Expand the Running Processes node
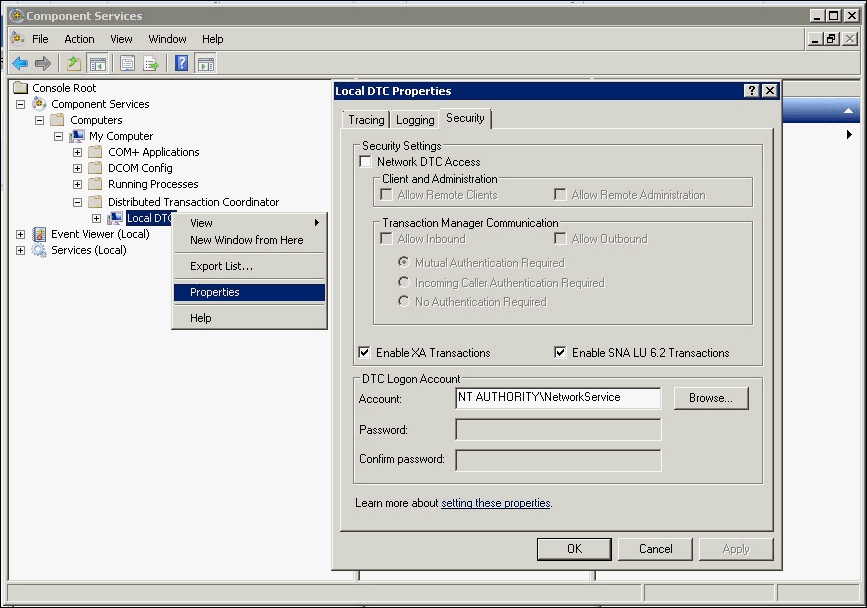Image resolution: width=867 pixels, height=608 pixels. (x=77, y=184)
